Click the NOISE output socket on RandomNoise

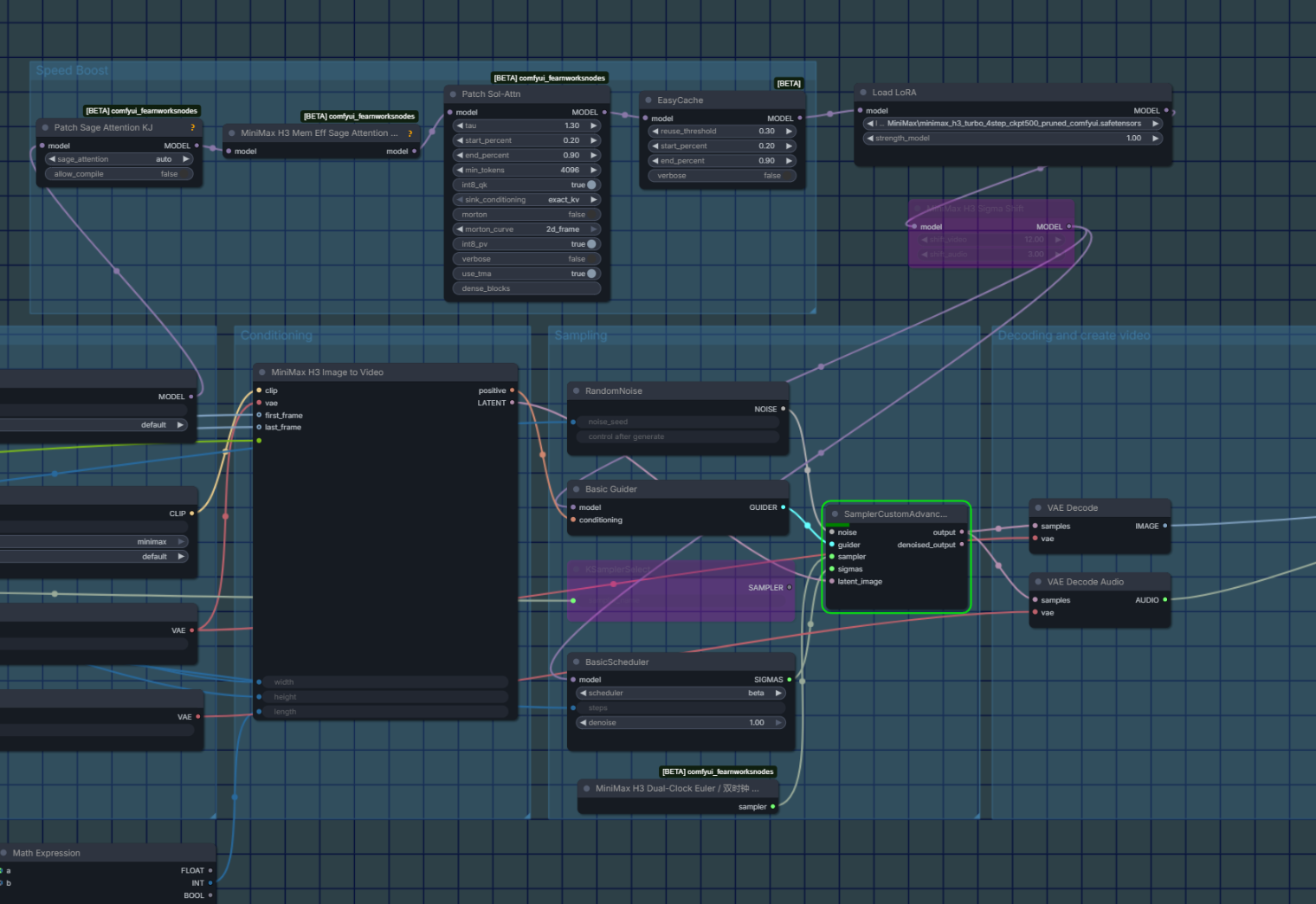coord(784,409)
